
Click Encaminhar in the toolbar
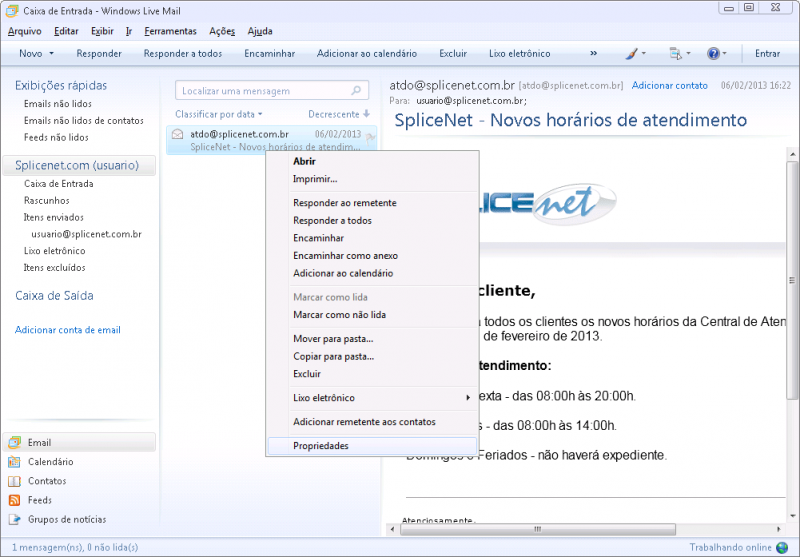[x=269, y=54]
